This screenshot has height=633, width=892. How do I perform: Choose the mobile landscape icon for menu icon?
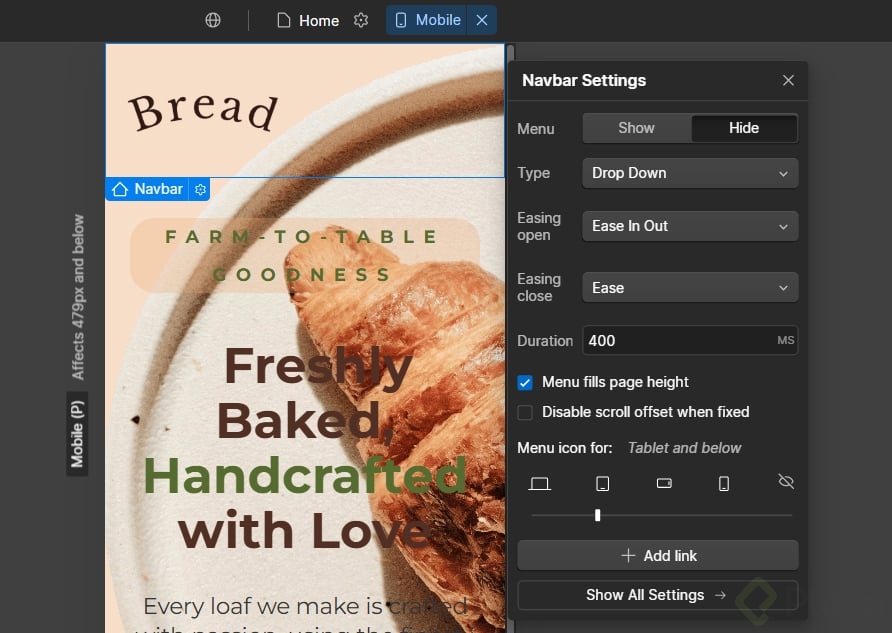[x=664, y=483]
